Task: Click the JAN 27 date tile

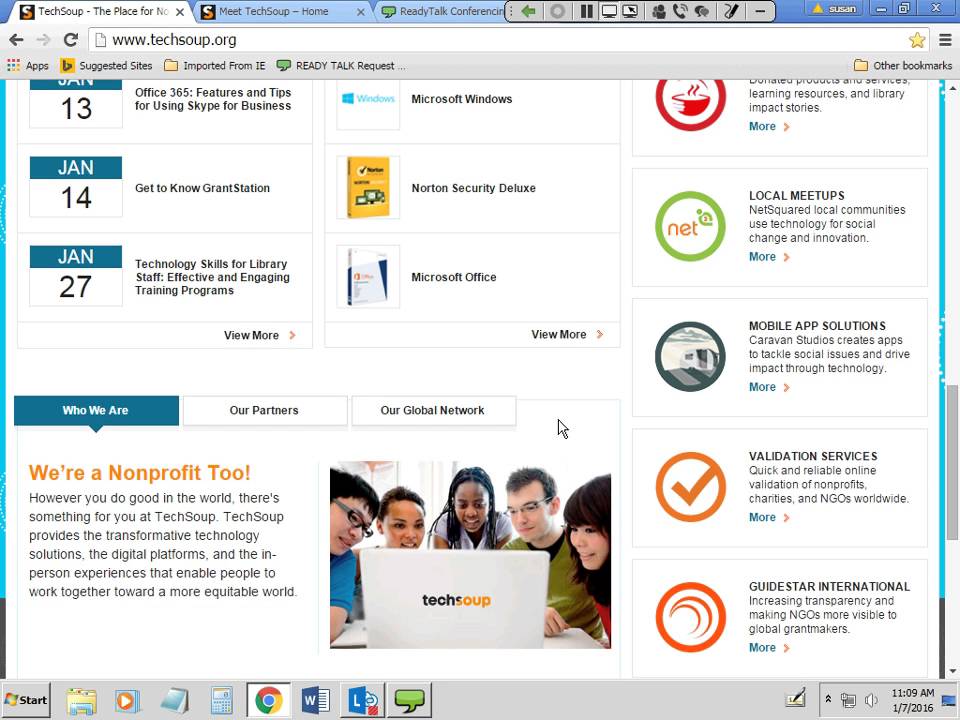Action: tap(76, 276)
